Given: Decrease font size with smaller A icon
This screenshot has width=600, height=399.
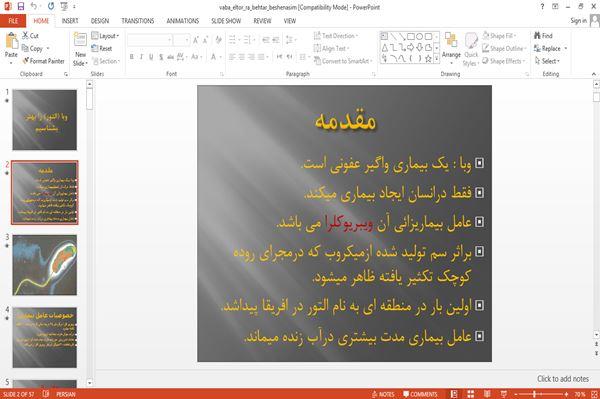Looking at the screenshot, I should point(206,40).
